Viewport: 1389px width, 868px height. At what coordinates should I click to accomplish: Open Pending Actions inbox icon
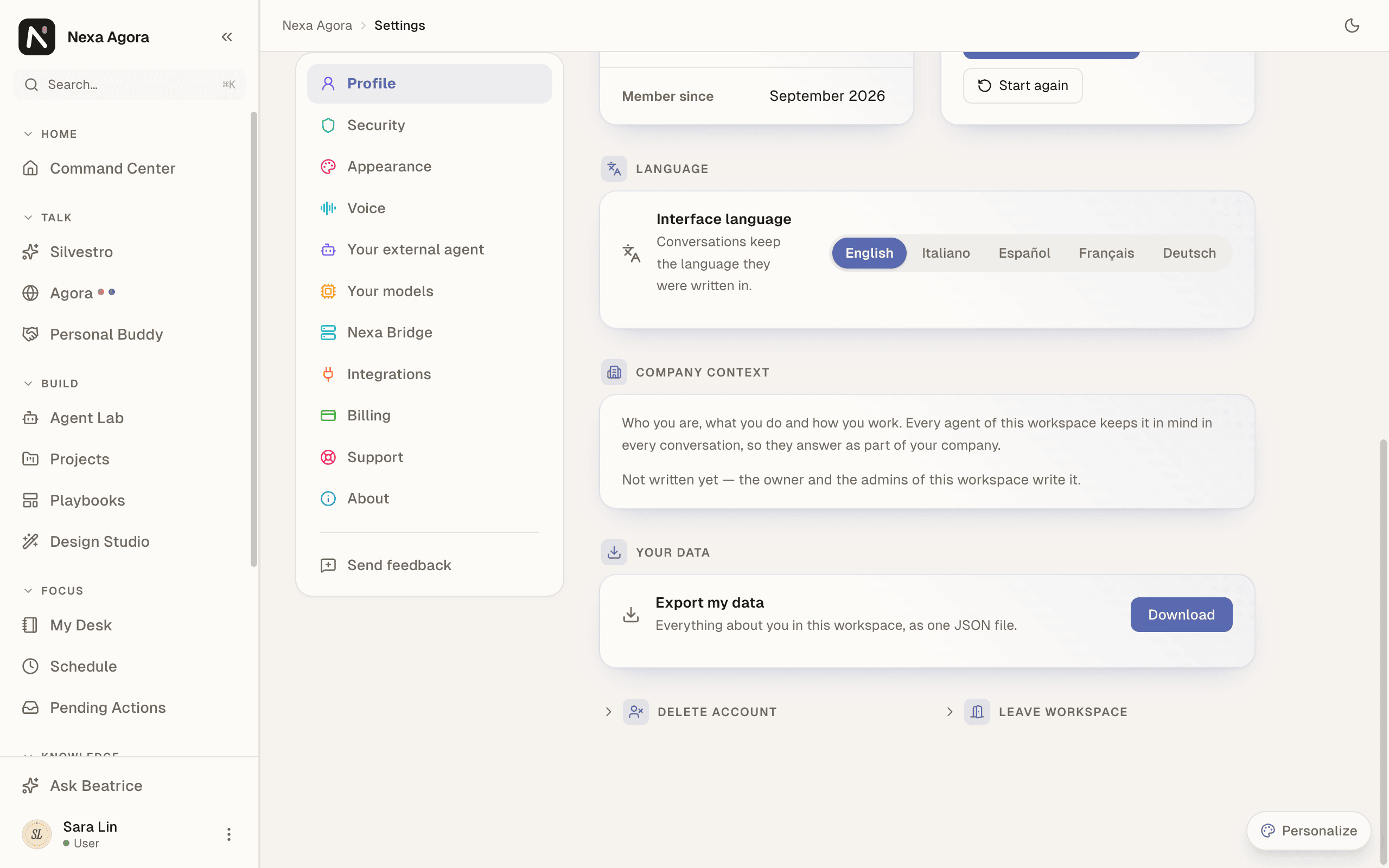[30, 707]
